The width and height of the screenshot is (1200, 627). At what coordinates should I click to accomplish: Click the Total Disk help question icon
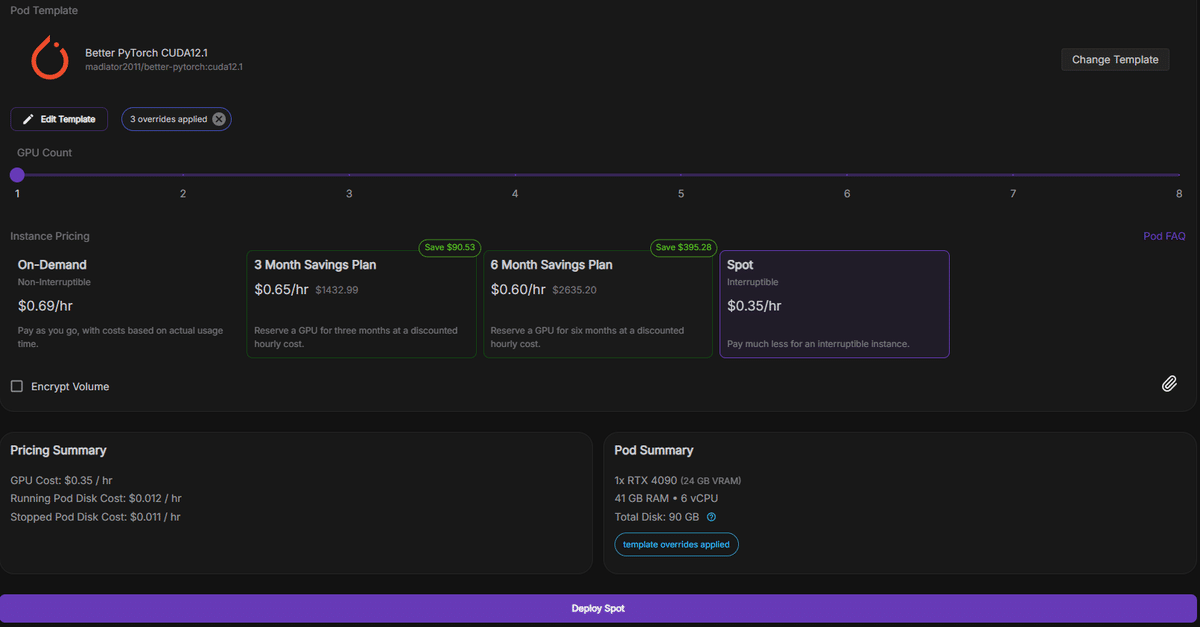(712, 517)
